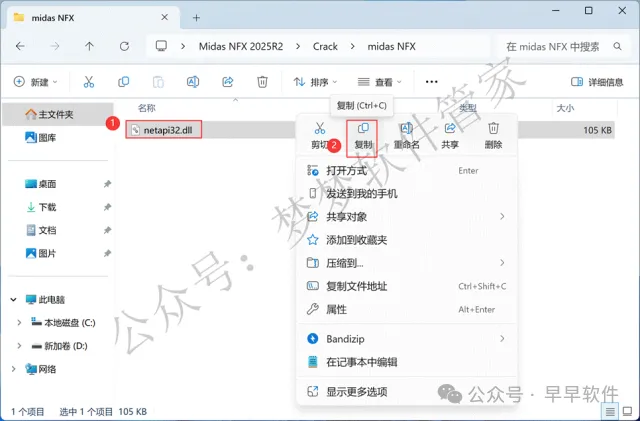640x421 pixels.
Task: Close the midas NFX tab
Action: (x=164, y=17)
